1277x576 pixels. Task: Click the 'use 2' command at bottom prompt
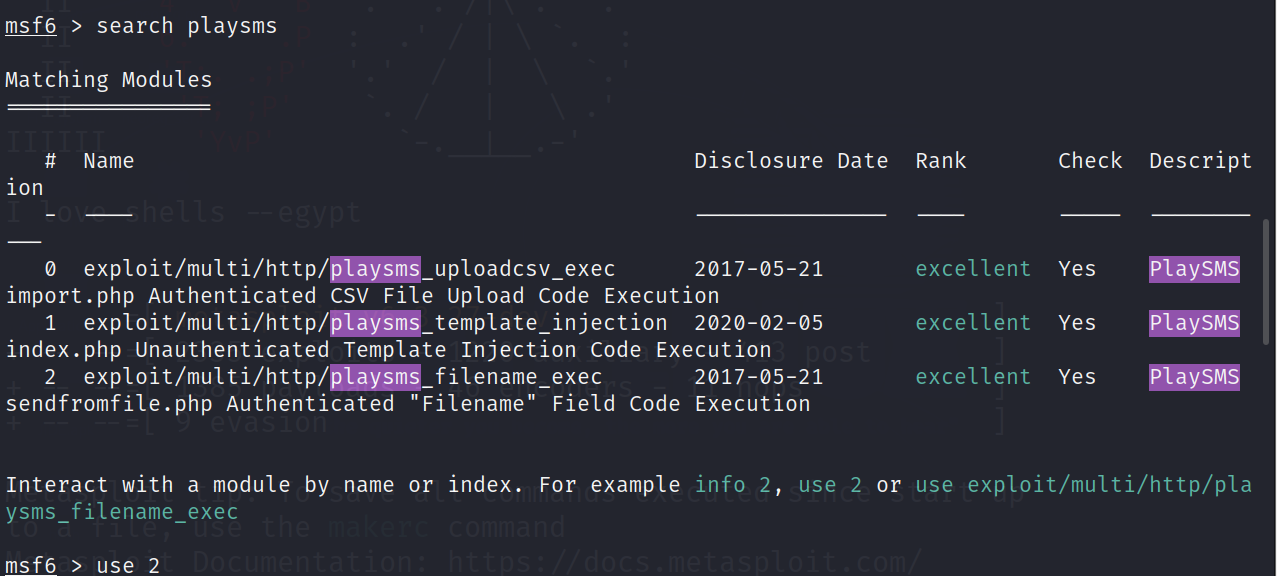click(128, 566)
